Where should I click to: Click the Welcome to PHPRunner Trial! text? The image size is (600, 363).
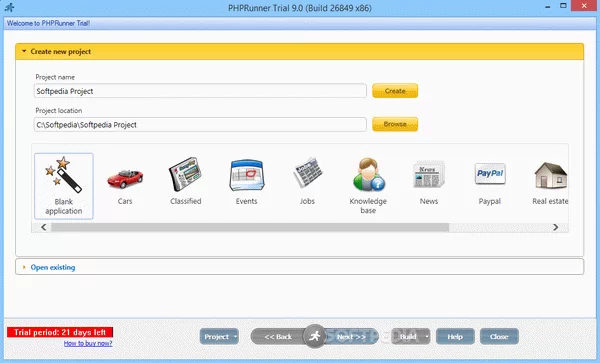coord(48,23)
